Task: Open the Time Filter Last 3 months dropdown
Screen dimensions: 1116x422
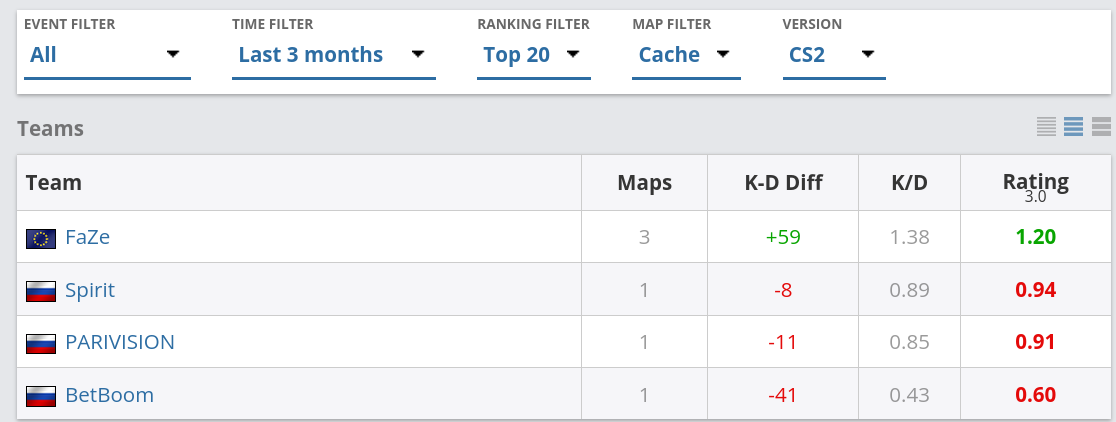Action: coord(333,55)
